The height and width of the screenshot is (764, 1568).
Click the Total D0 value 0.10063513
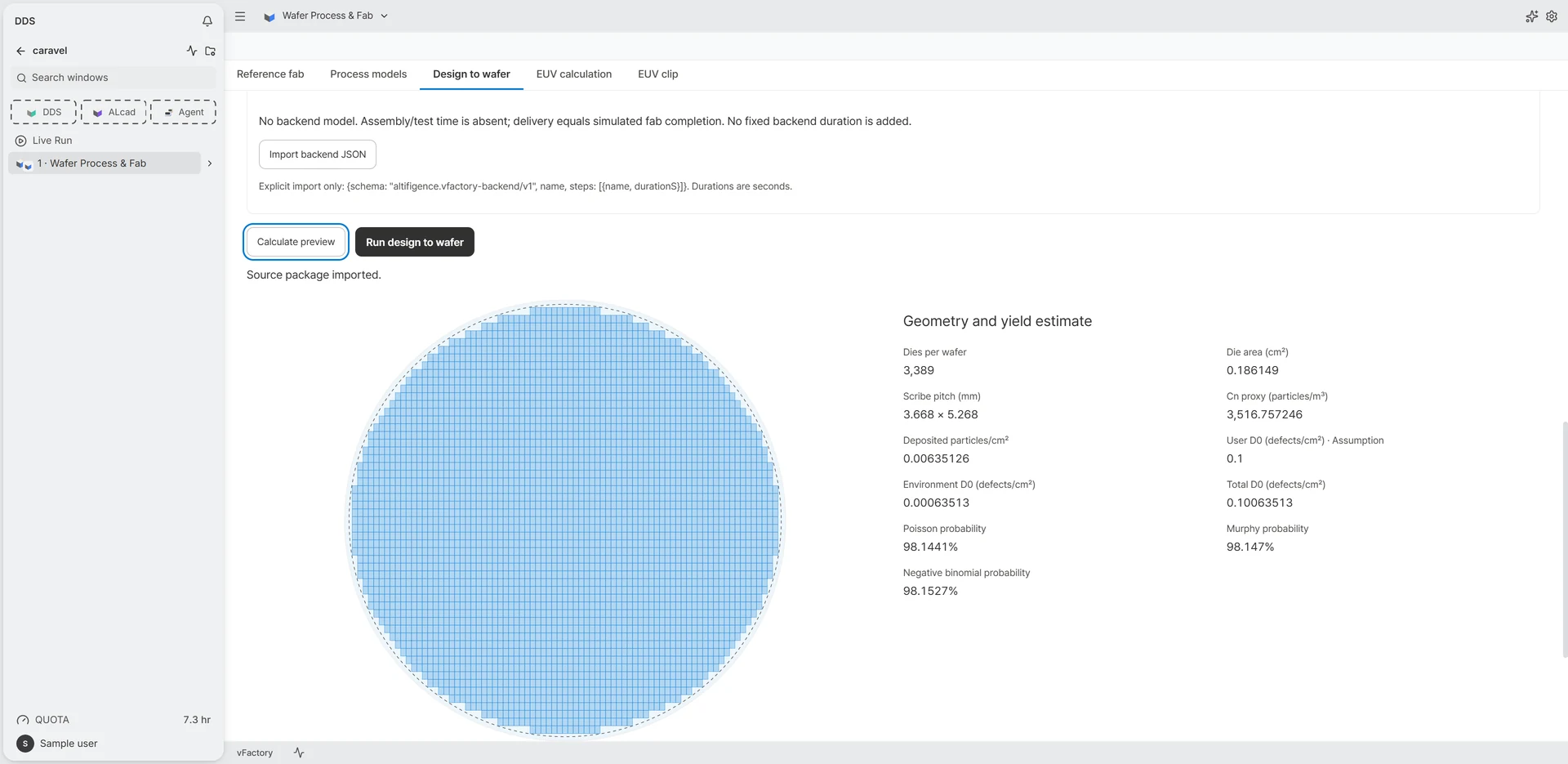coord(1259,503)
